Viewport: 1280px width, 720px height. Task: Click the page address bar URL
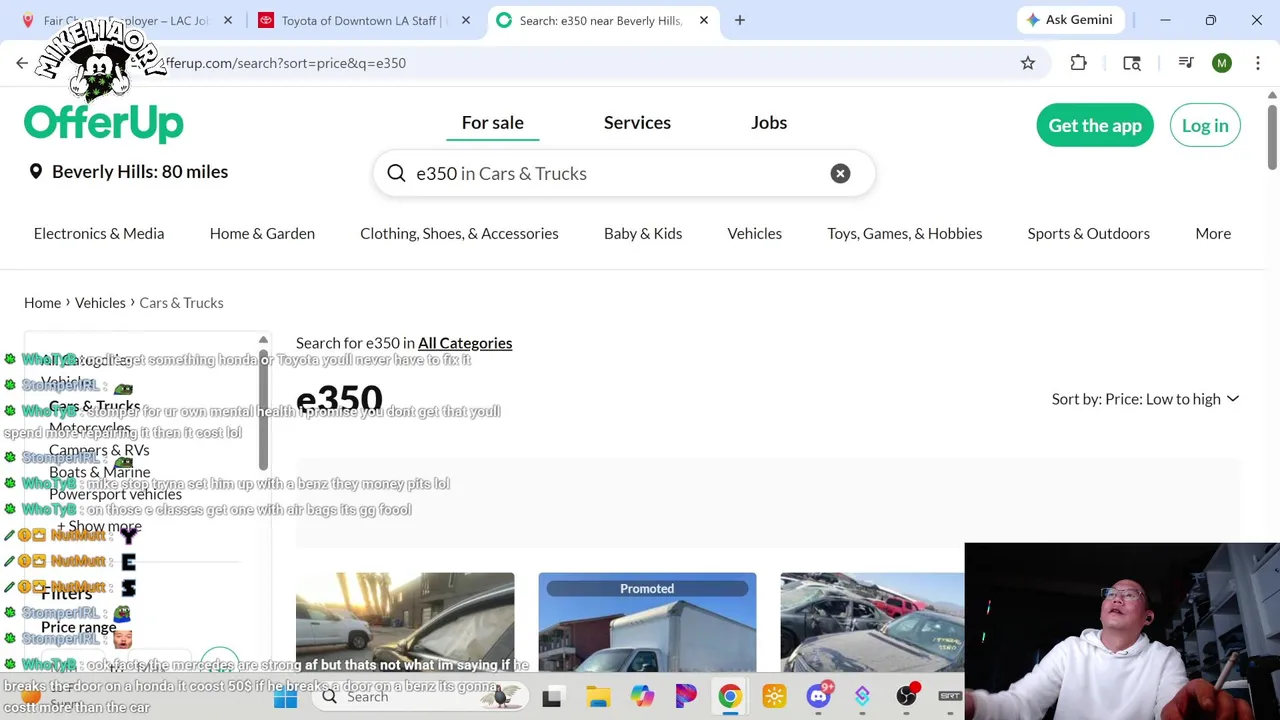pos(283,63)
